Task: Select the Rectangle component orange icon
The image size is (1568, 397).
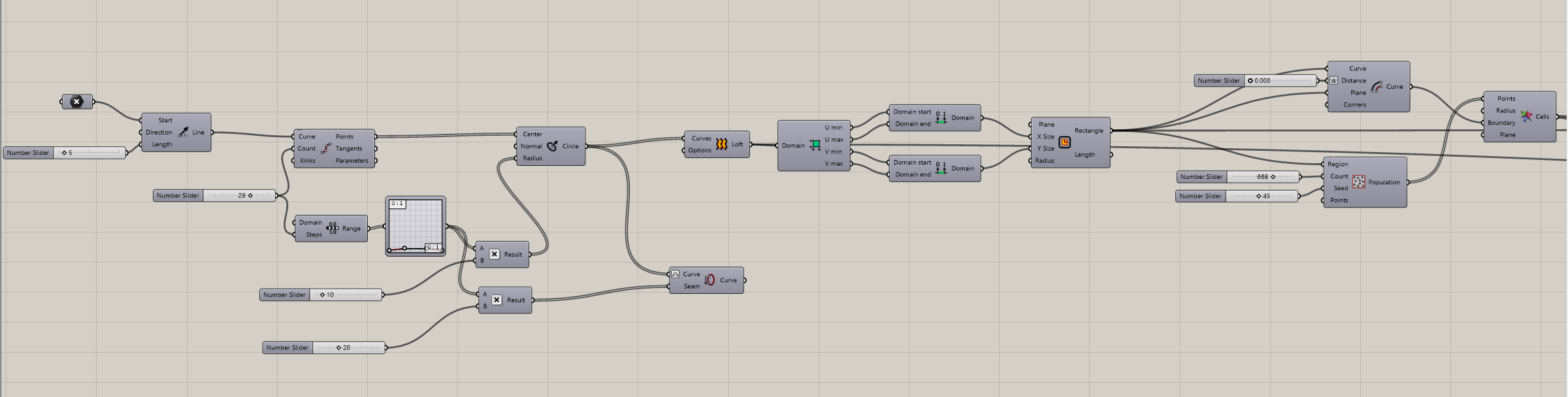Action: click(1064, 142)
